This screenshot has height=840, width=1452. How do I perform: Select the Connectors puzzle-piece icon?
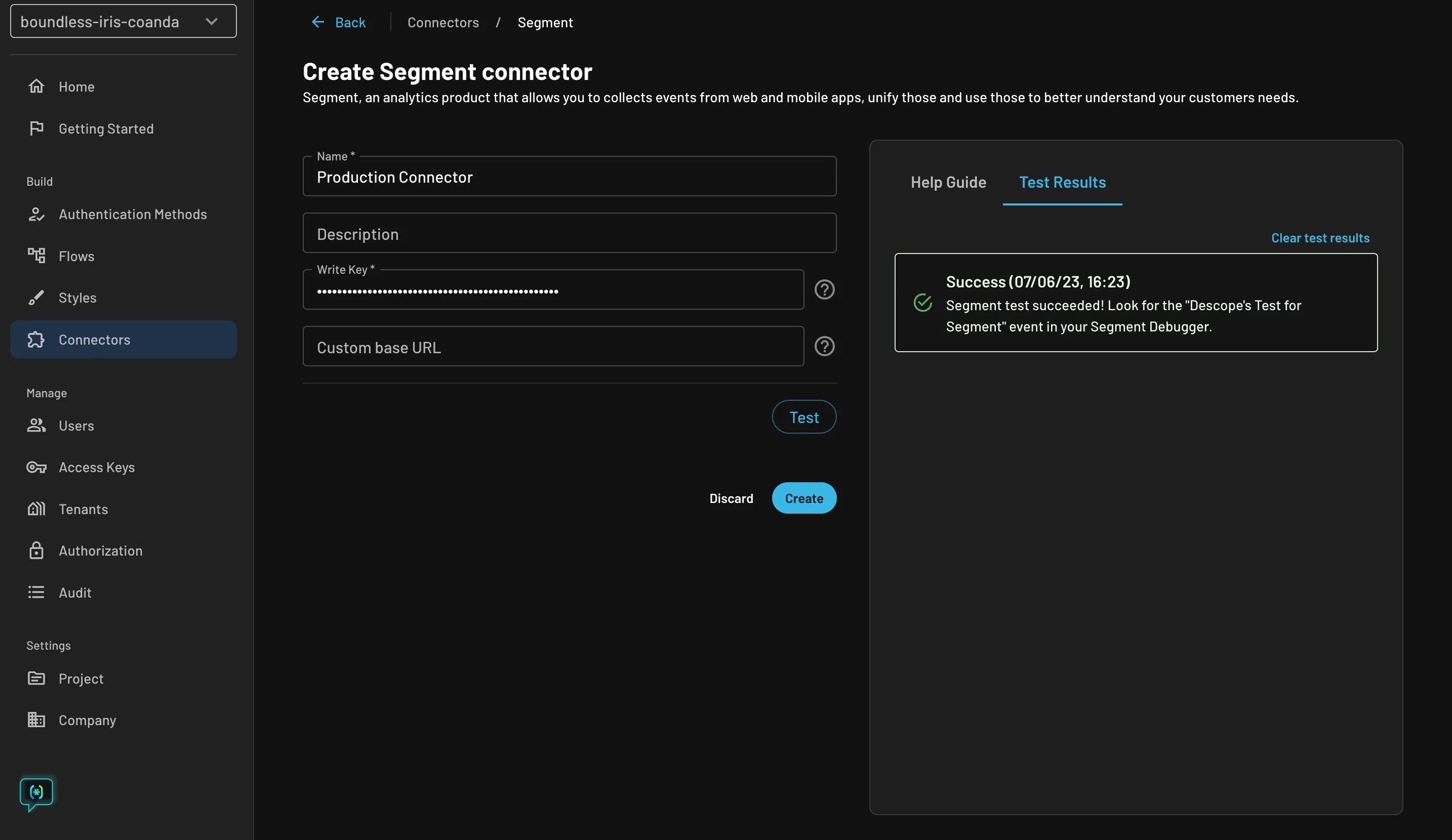(36, 340)
